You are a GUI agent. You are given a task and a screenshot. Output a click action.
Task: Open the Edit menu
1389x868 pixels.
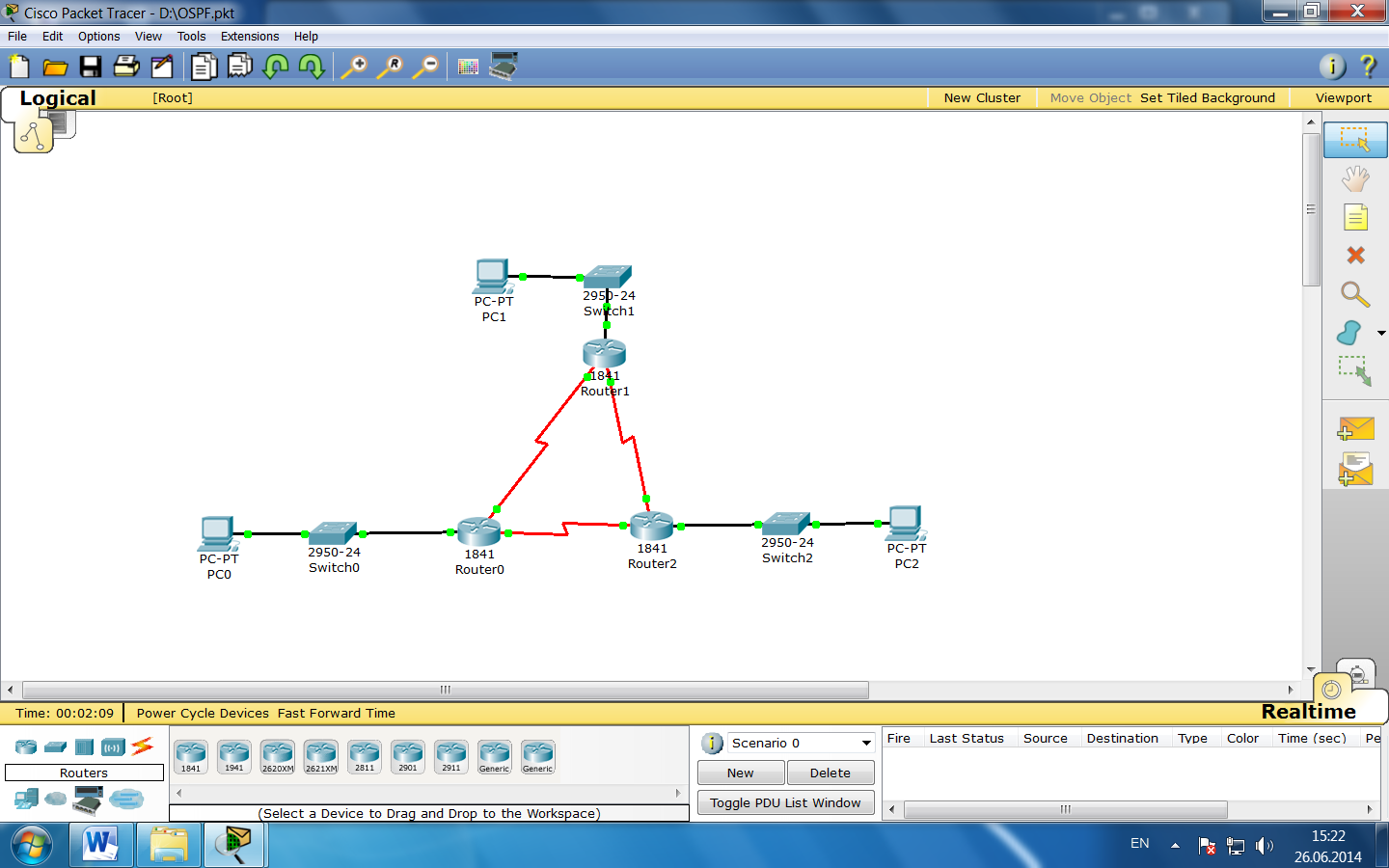point(52,37)
